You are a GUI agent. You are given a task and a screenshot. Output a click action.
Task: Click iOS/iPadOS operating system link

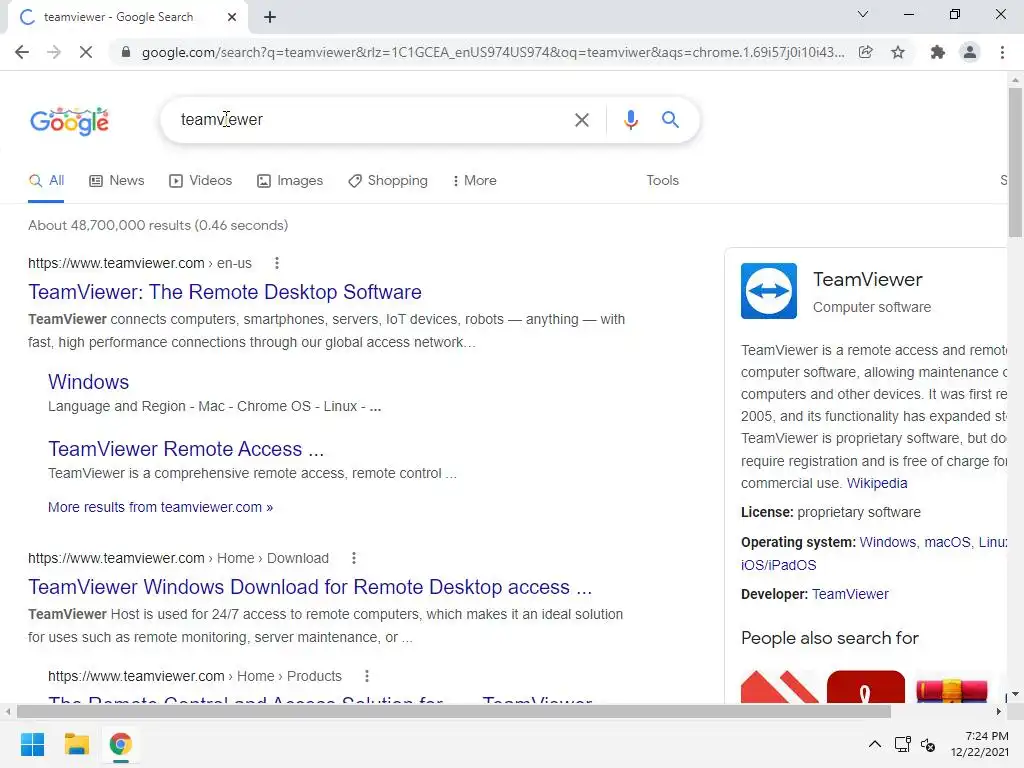(x=778, y=565)
